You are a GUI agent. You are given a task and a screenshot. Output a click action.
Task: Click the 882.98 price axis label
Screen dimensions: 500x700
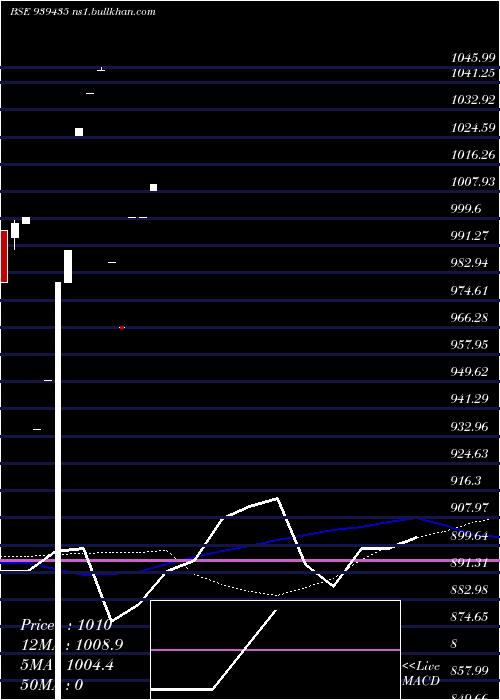[x=469, y=590]
